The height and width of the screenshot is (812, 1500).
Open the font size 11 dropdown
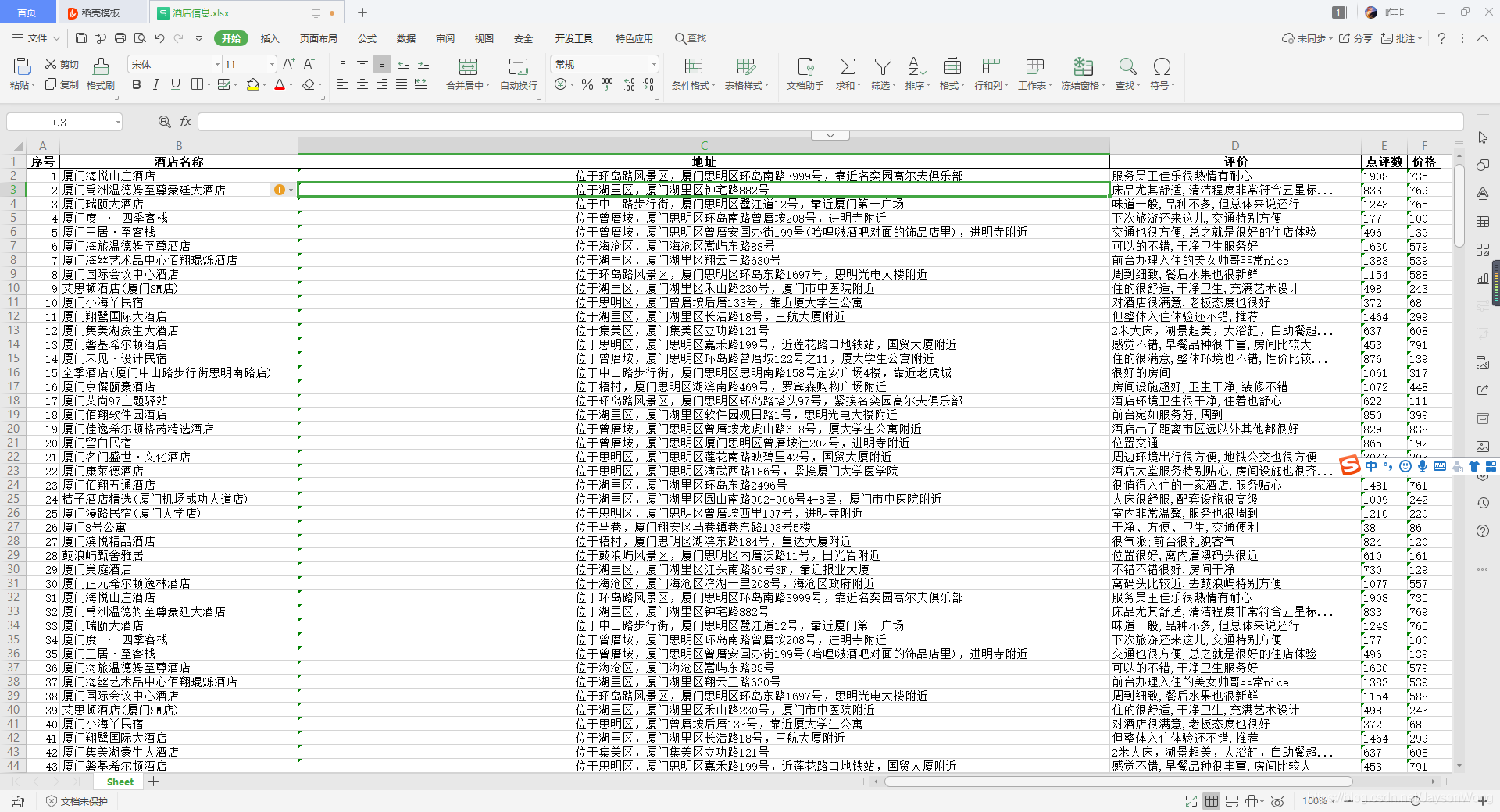coord(272,64)
